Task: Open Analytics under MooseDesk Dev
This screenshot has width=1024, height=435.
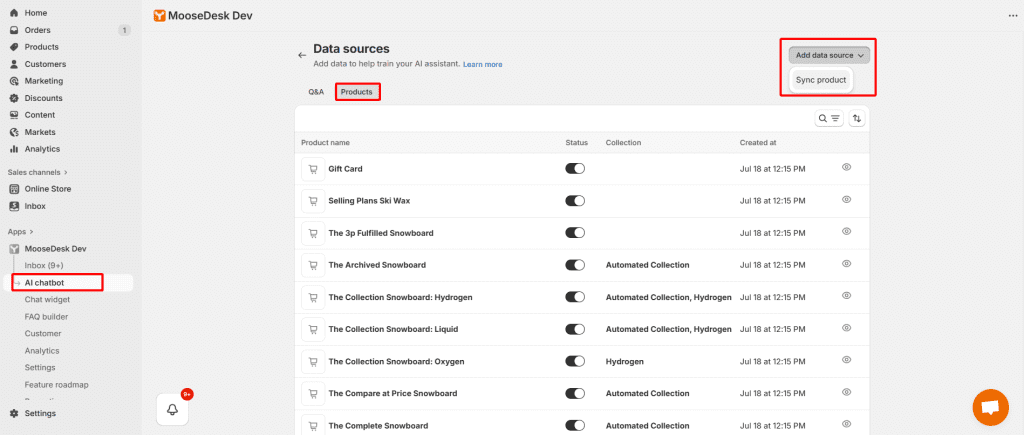Action: tap(42, 351)
